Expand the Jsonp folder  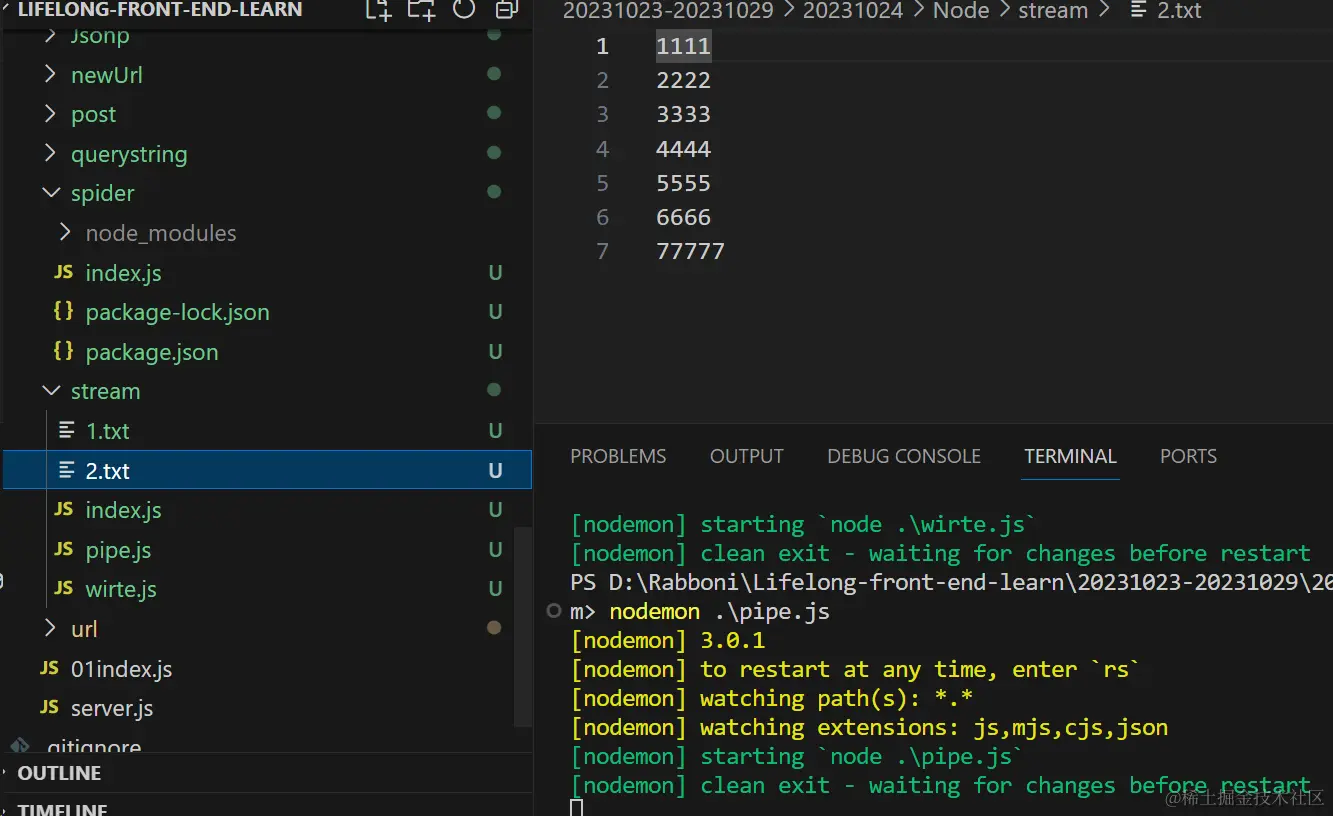[x=51, y=36]
